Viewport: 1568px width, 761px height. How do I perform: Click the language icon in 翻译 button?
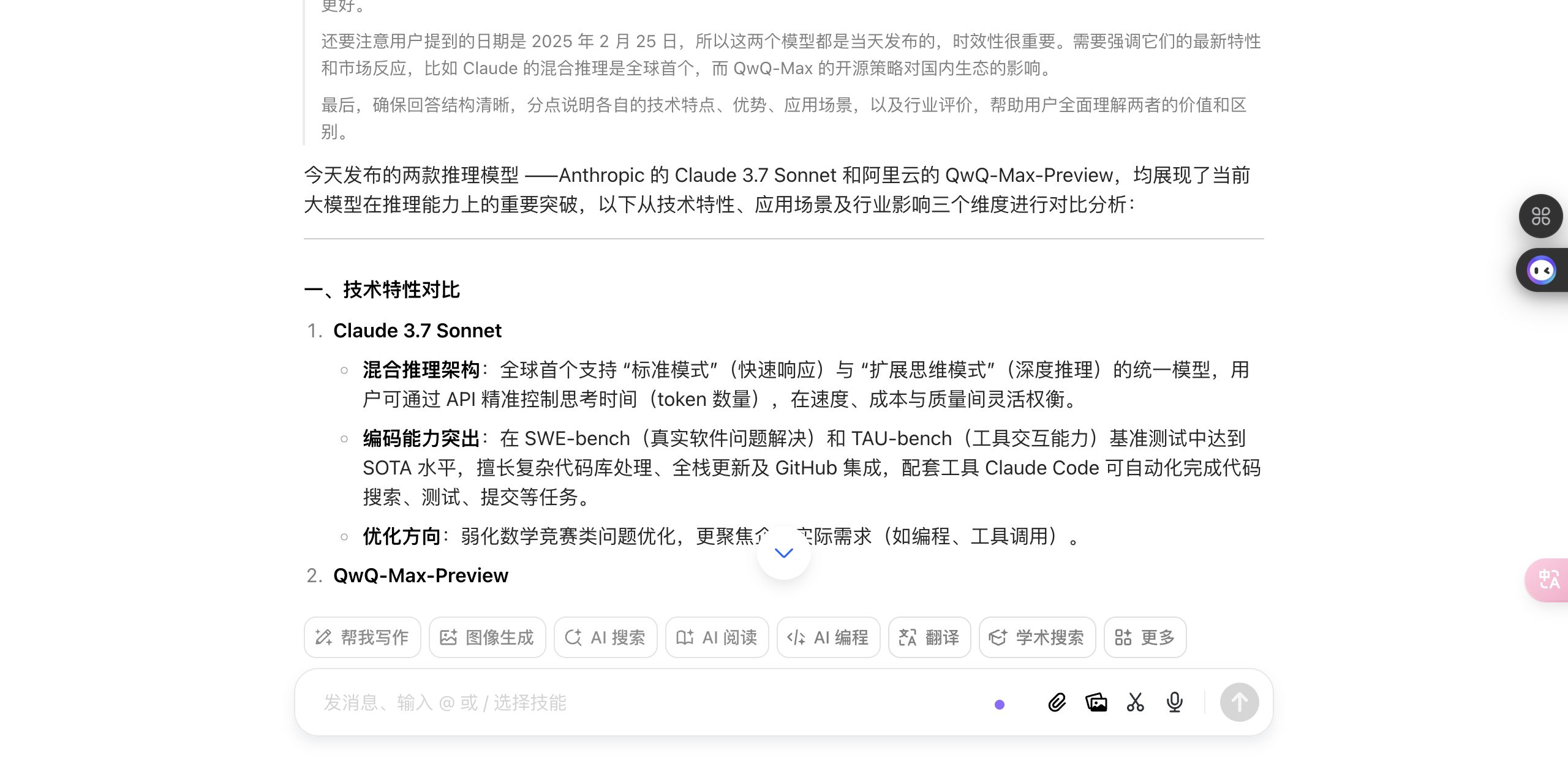coord(908,637)
